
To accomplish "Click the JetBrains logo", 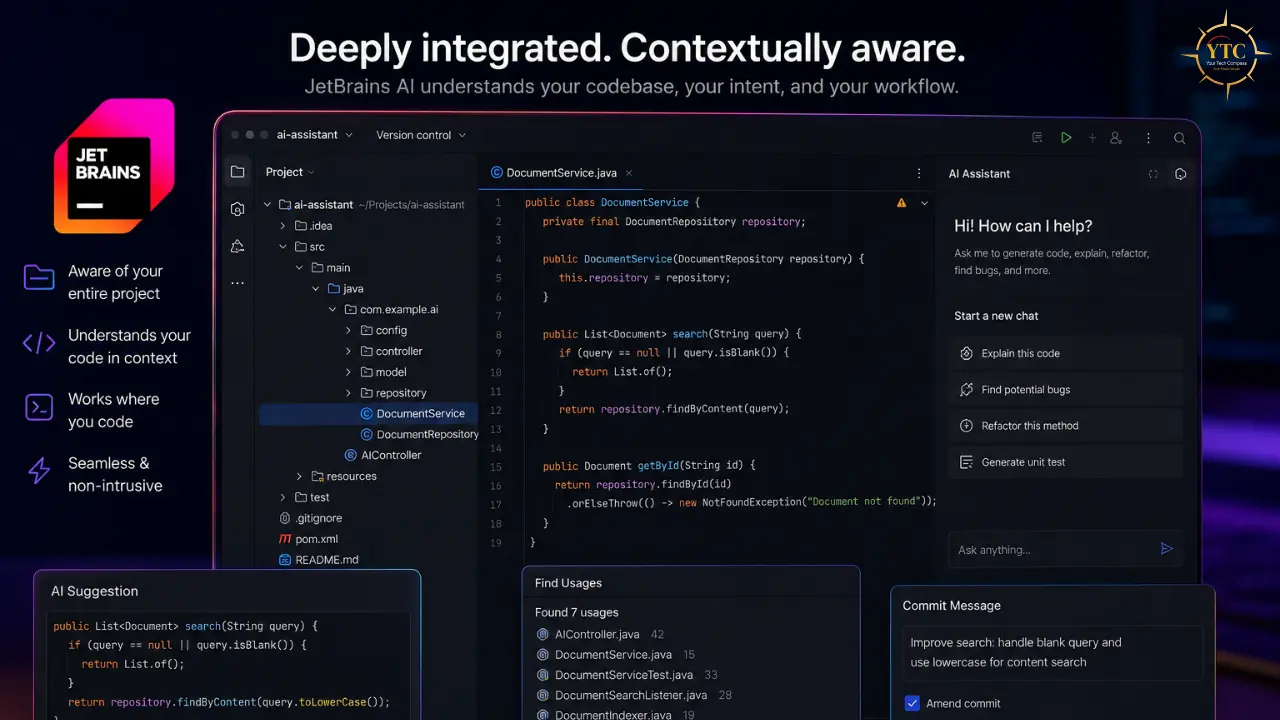I will 114,166.
